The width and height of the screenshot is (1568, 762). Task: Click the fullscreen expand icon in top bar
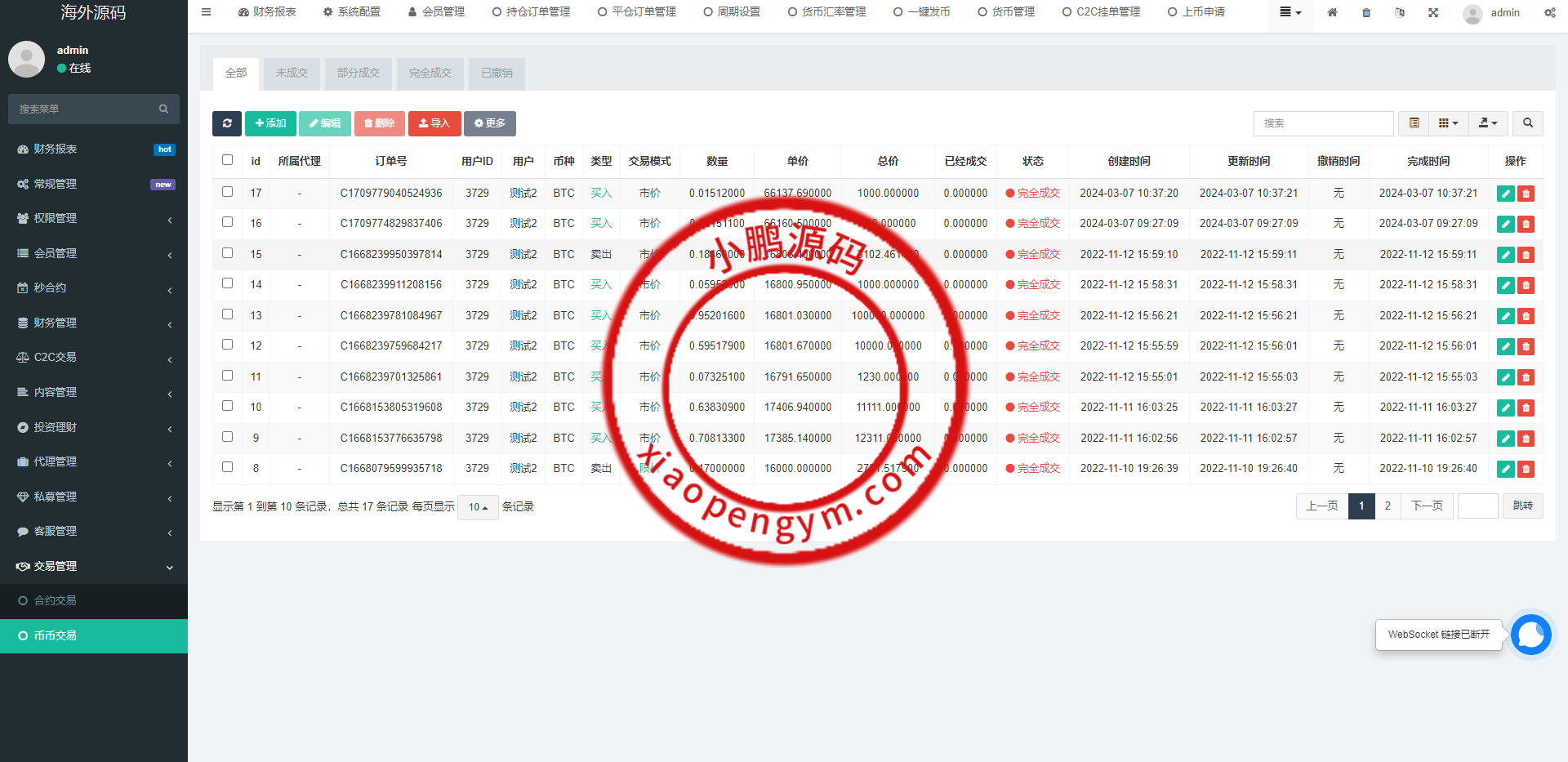pos(1433,12)
